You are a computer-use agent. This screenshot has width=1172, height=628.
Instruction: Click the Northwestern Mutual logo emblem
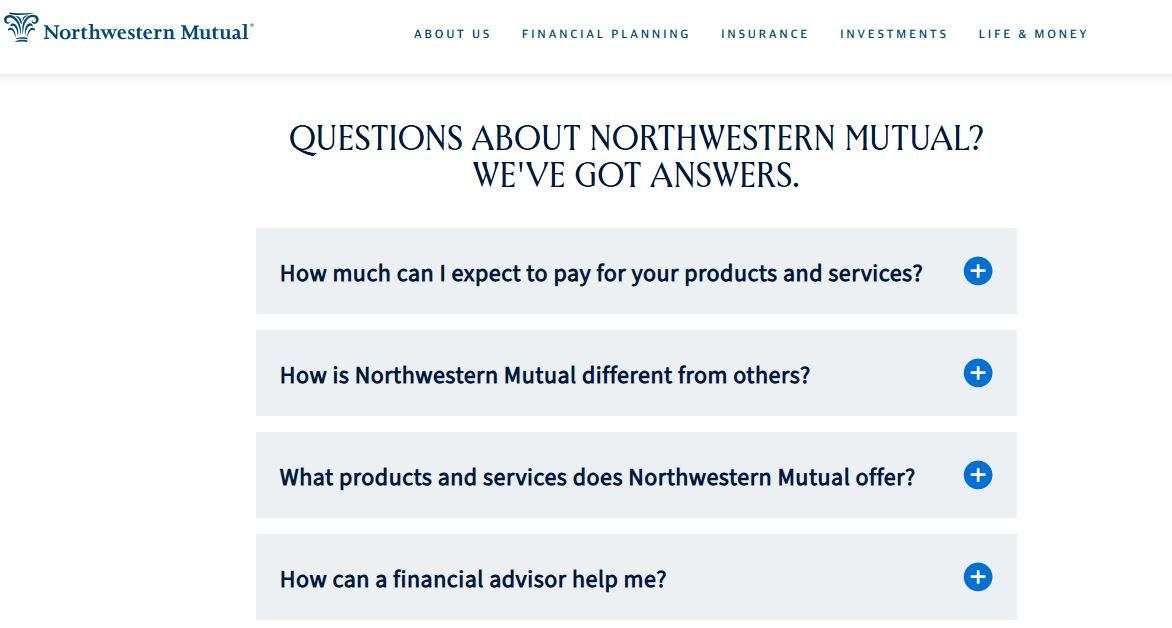[x=21, y=28]
